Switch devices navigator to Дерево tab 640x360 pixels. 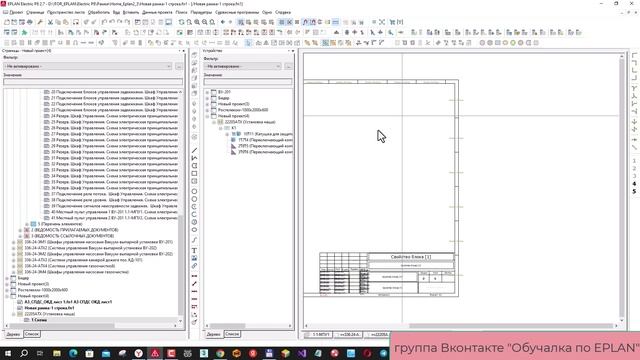(213, 334)
